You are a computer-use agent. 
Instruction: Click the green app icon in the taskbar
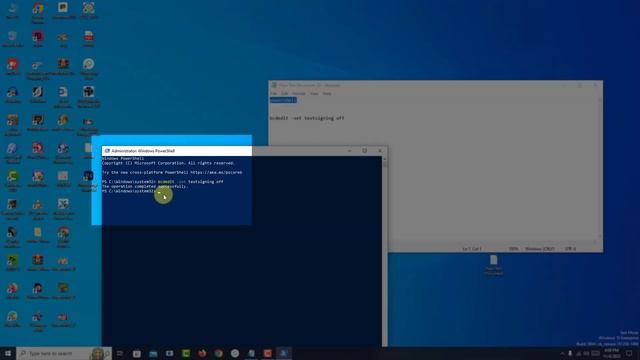[x=186, y=353]
